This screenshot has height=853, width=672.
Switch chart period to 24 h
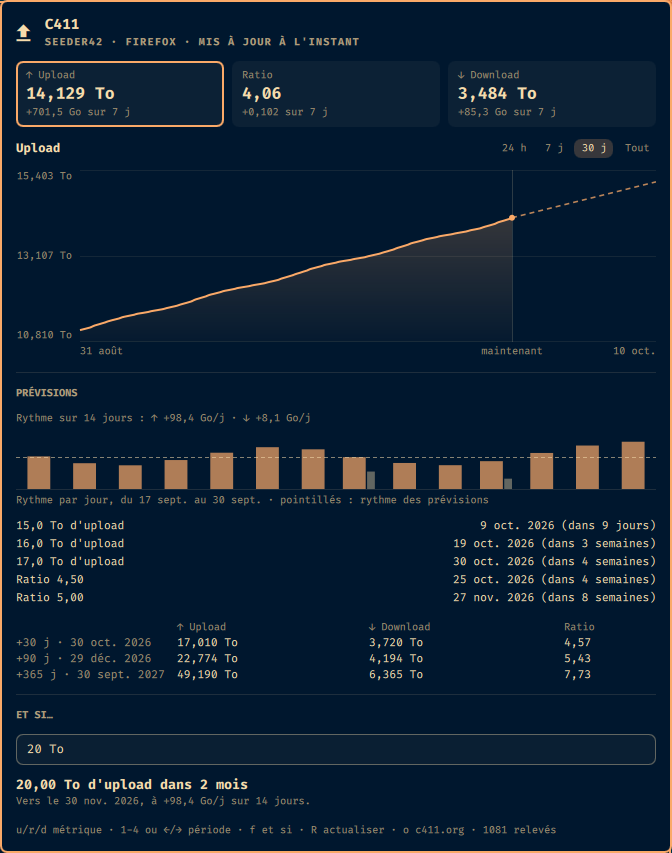click(x=514, y=148)
